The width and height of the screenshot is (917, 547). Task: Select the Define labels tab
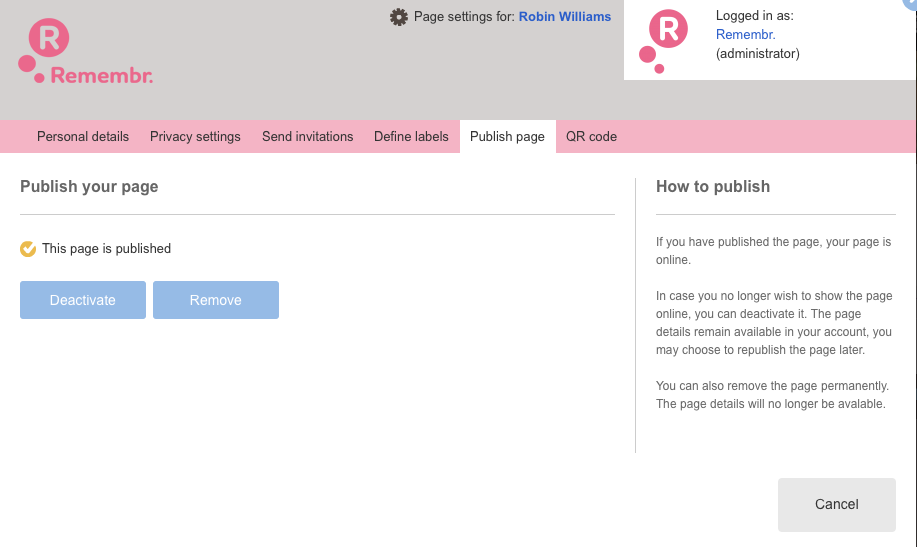pyautogui.click(x=411, y=137)
